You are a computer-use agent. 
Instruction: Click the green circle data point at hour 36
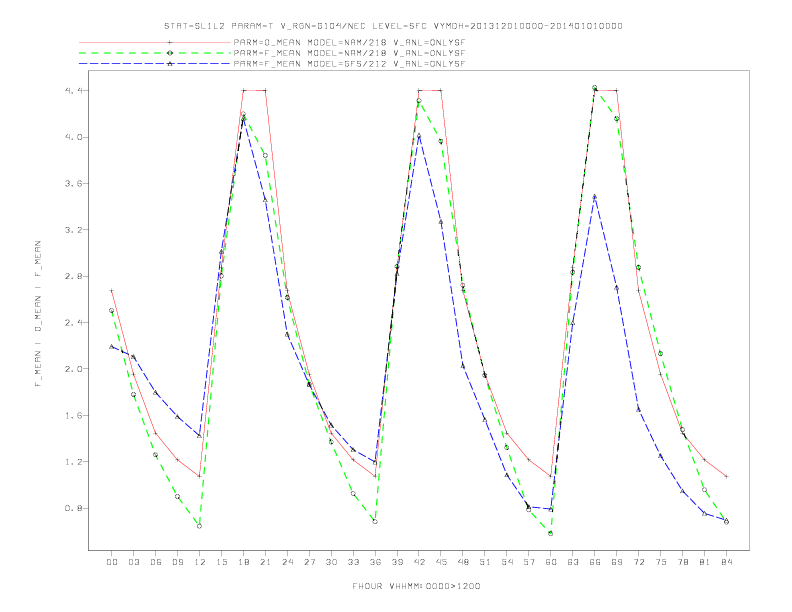pos(375,521)
